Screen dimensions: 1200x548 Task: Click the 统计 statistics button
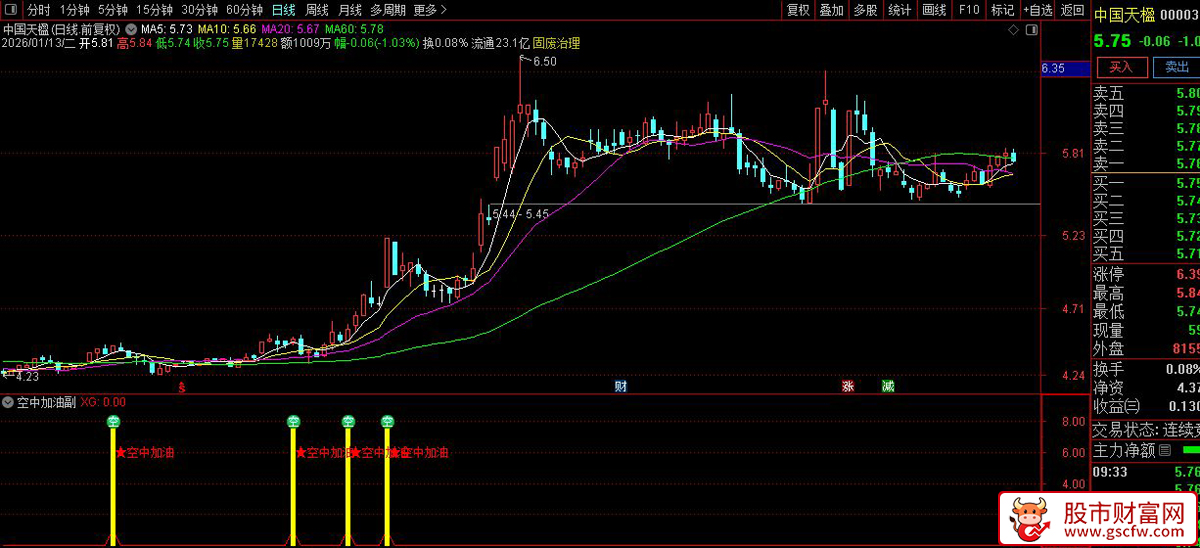(x=900, y=10)
